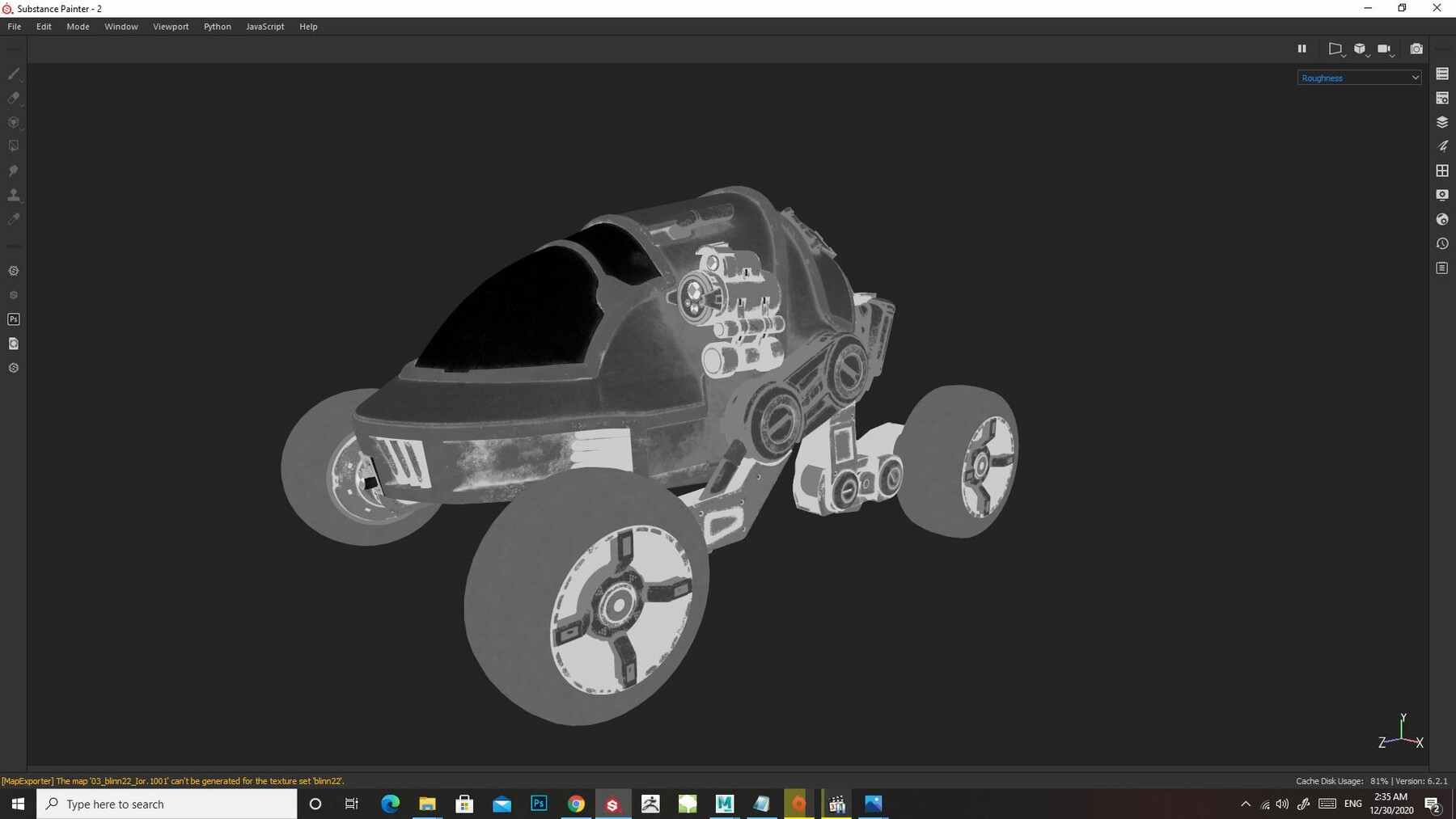The height and width of the screenshot is (819, 1456).
Task: Click the Export to Photoshop icon
Action: [x=14, y=319]
